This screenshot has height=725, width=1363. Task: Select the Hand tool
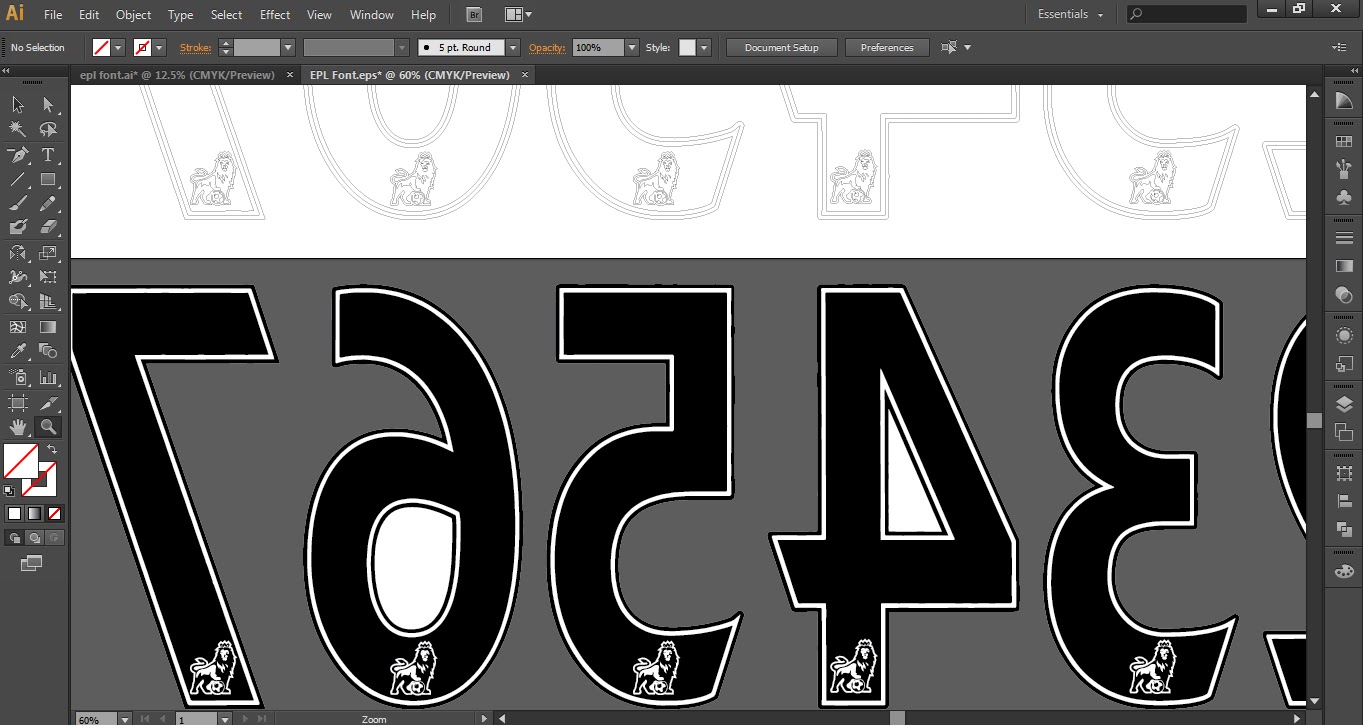18,427
